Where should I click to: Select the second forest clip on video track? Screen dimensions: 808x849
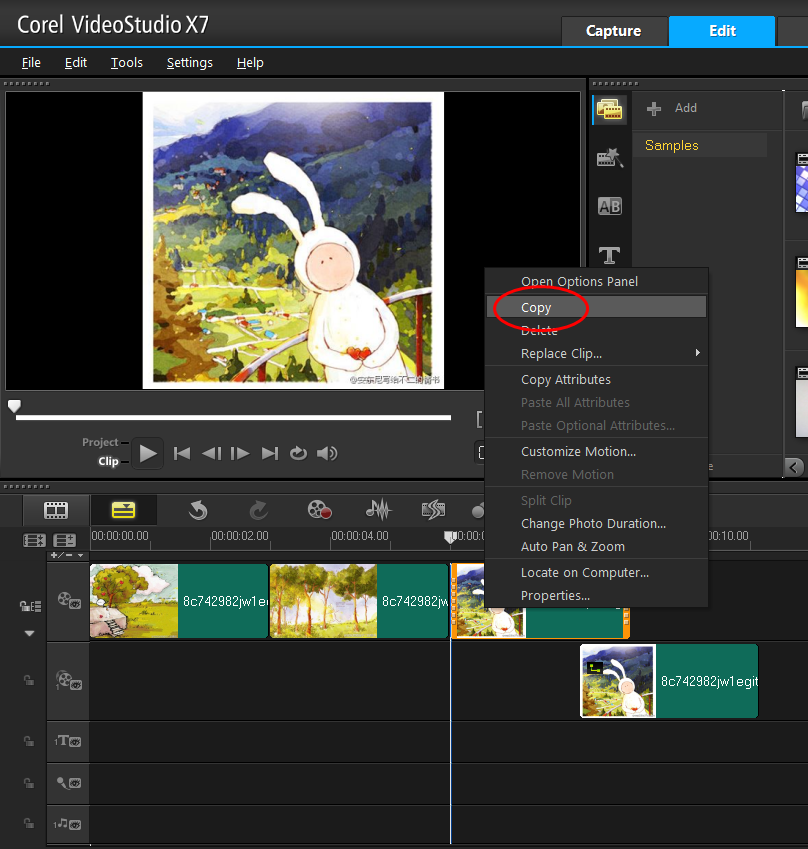click(x=359, y=600)
